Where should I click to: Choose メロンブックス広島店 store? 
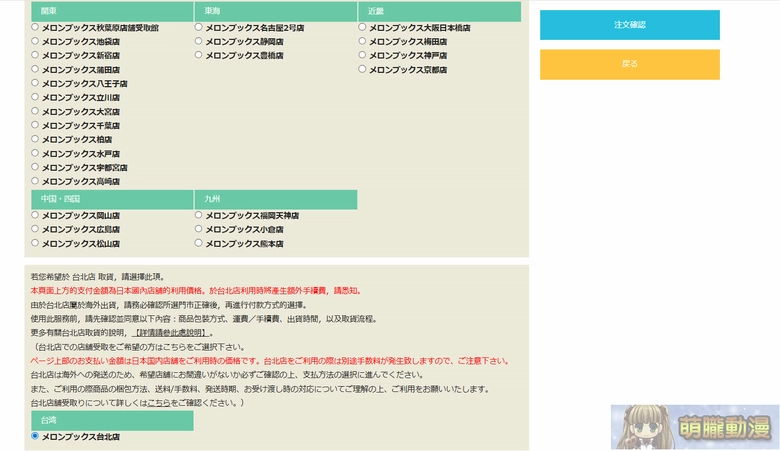[x=35, y=229]
